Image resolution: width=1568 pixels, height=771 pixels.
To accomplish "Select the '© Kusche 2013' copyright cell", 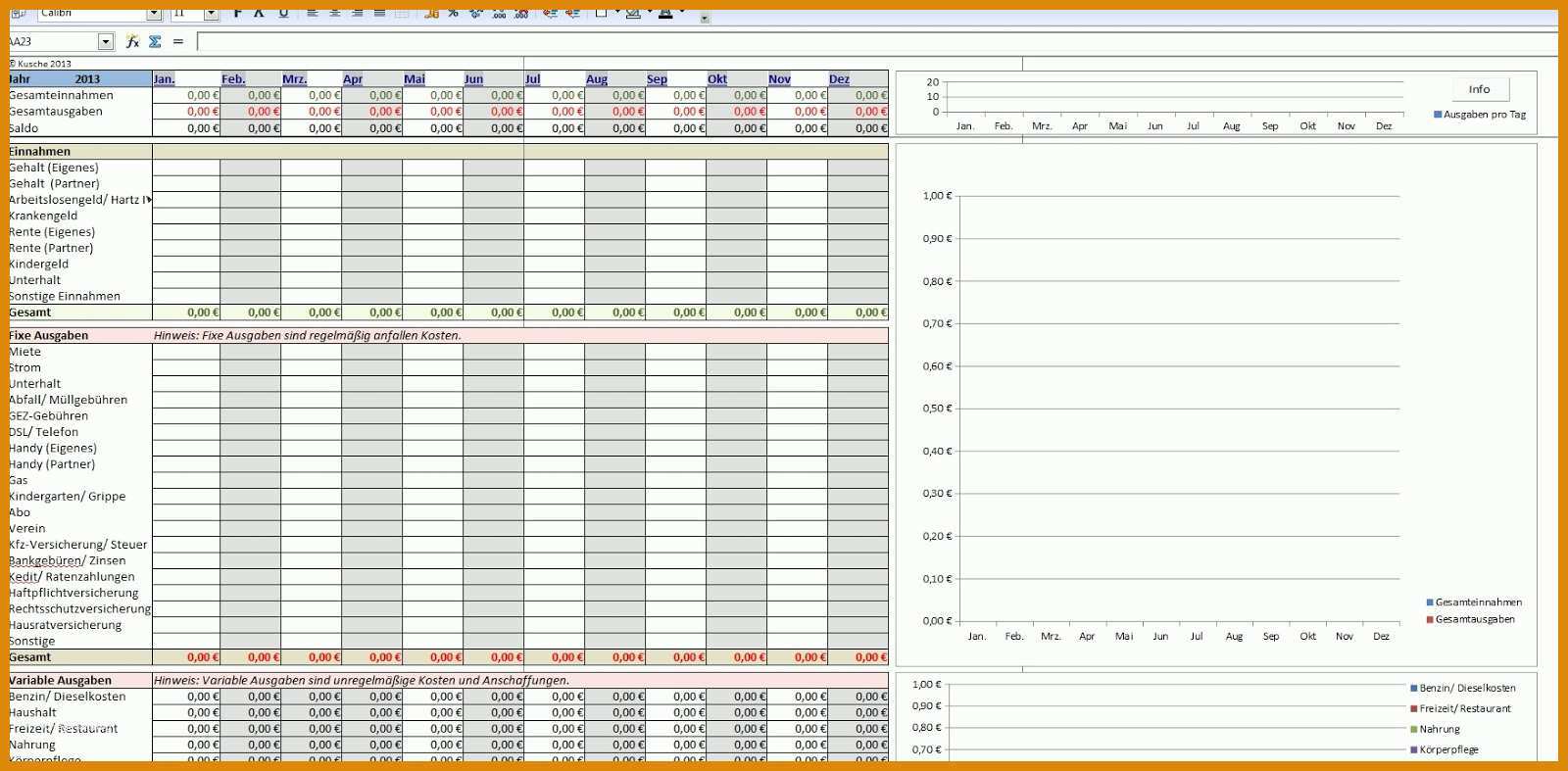I will (x=41, y=64).
